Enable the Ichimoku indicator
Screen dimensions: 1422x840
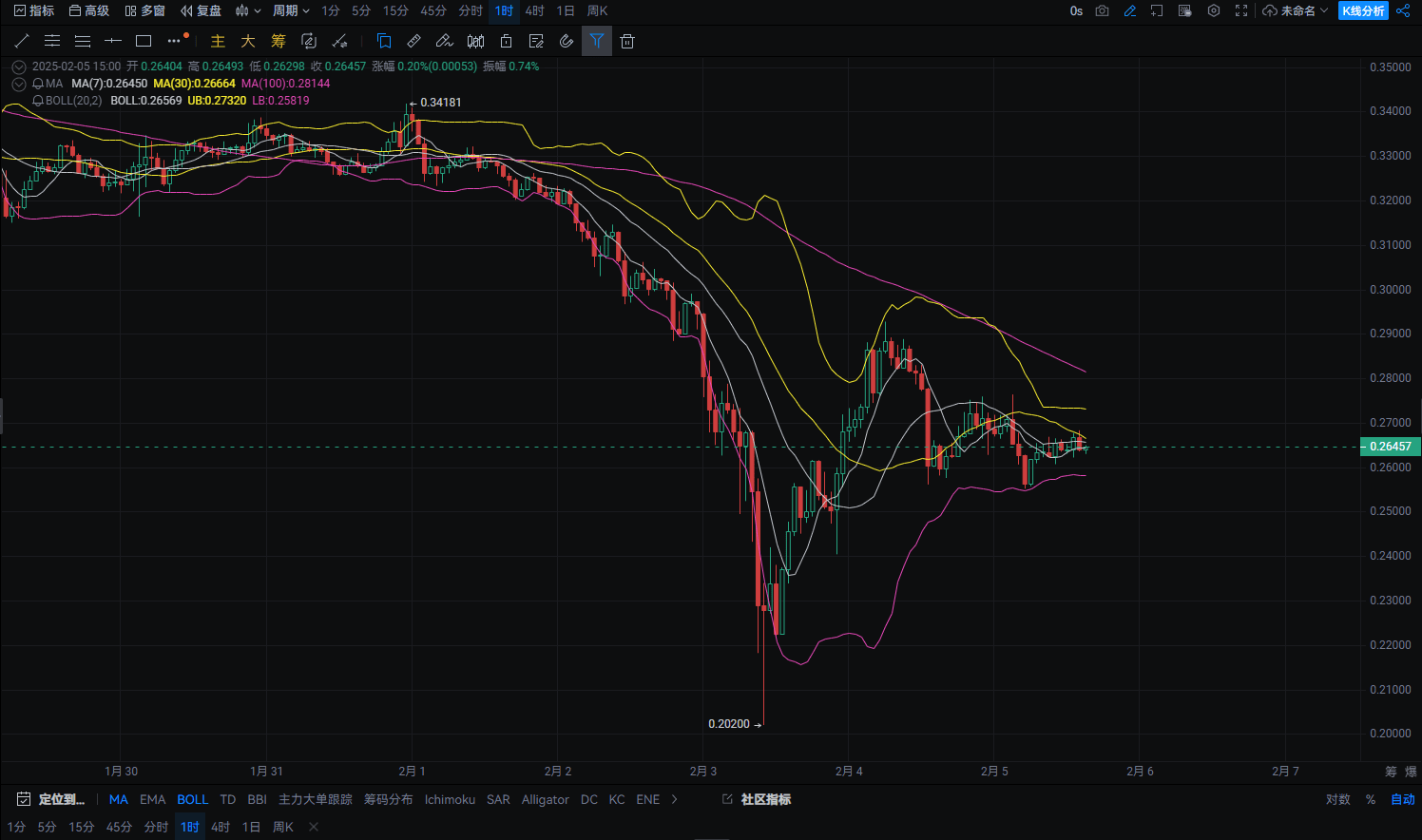coord(450,799)
